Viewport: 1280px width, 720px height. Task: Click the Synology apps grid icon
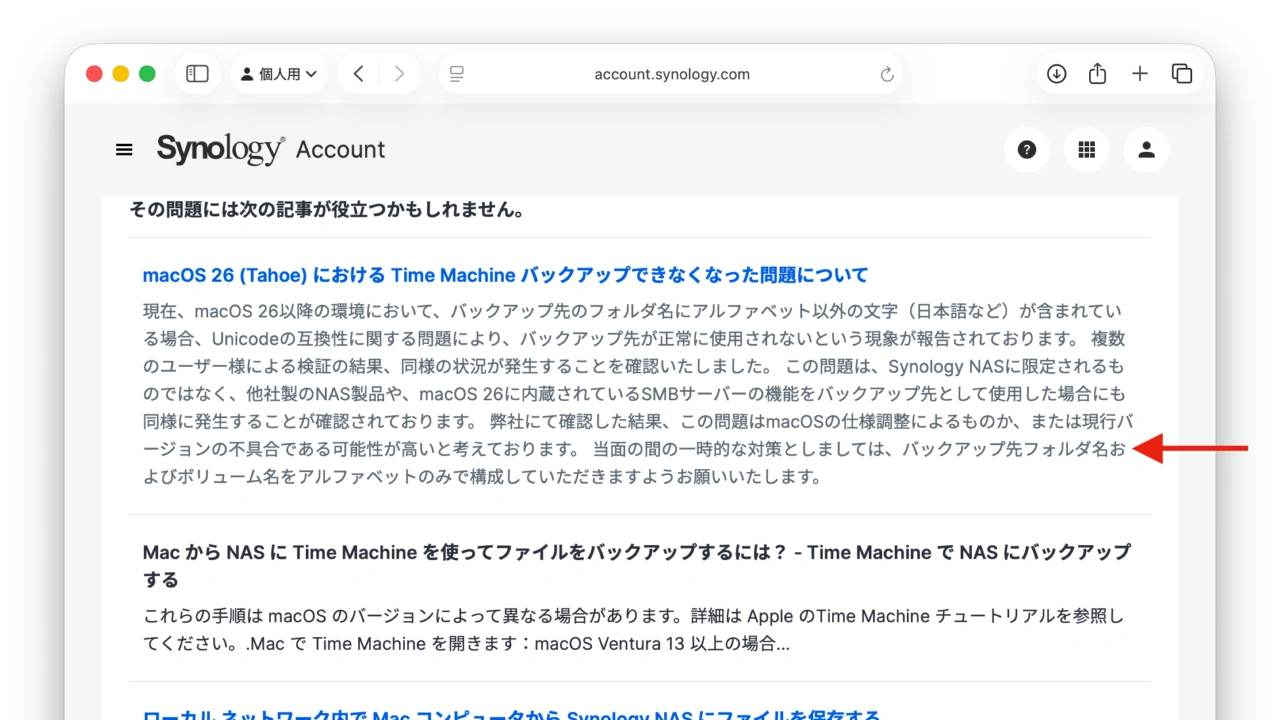coord(1086,149)
